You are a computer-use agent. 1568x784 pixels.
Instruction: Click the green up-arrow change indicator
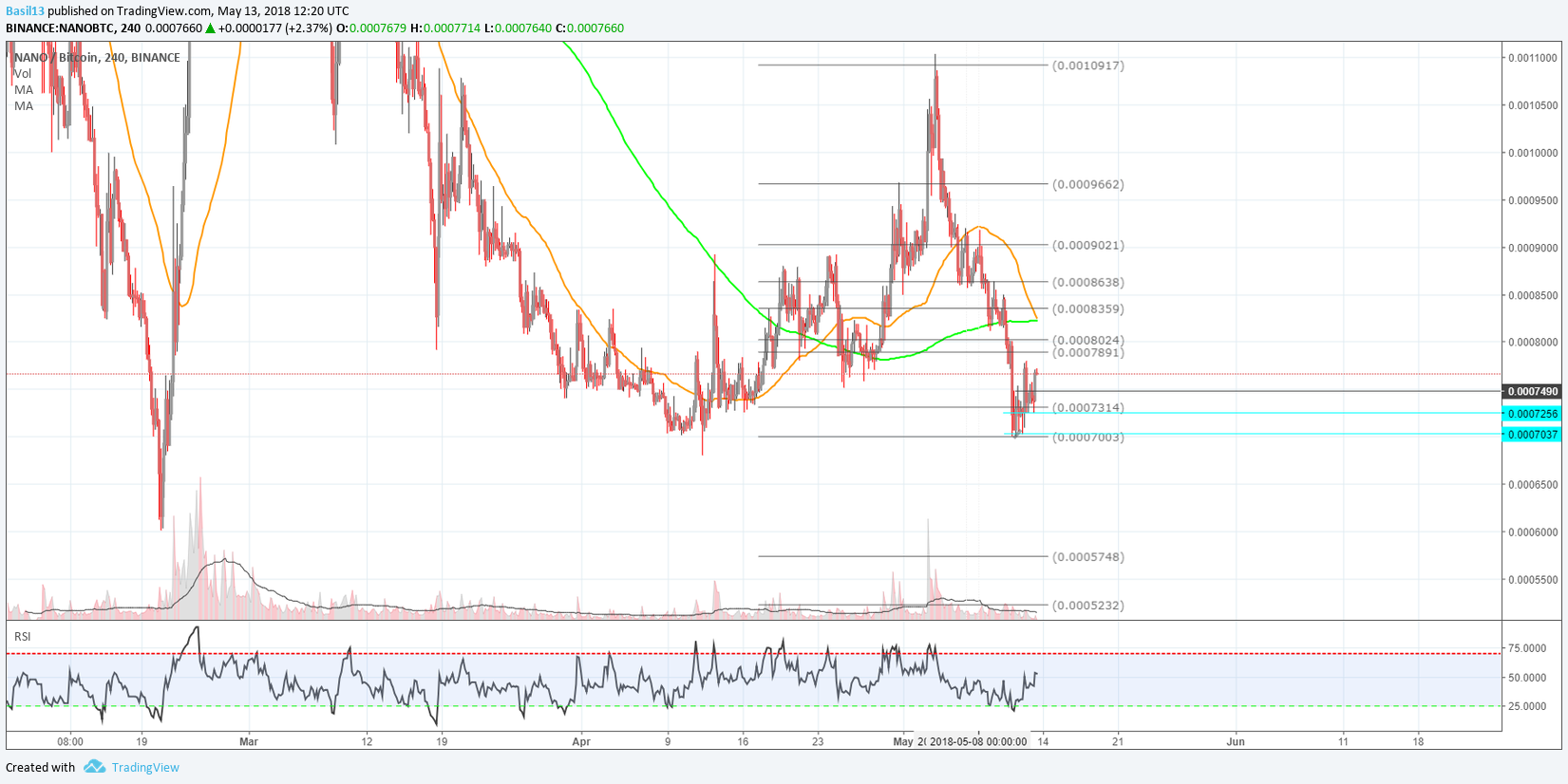click(210, 28)
